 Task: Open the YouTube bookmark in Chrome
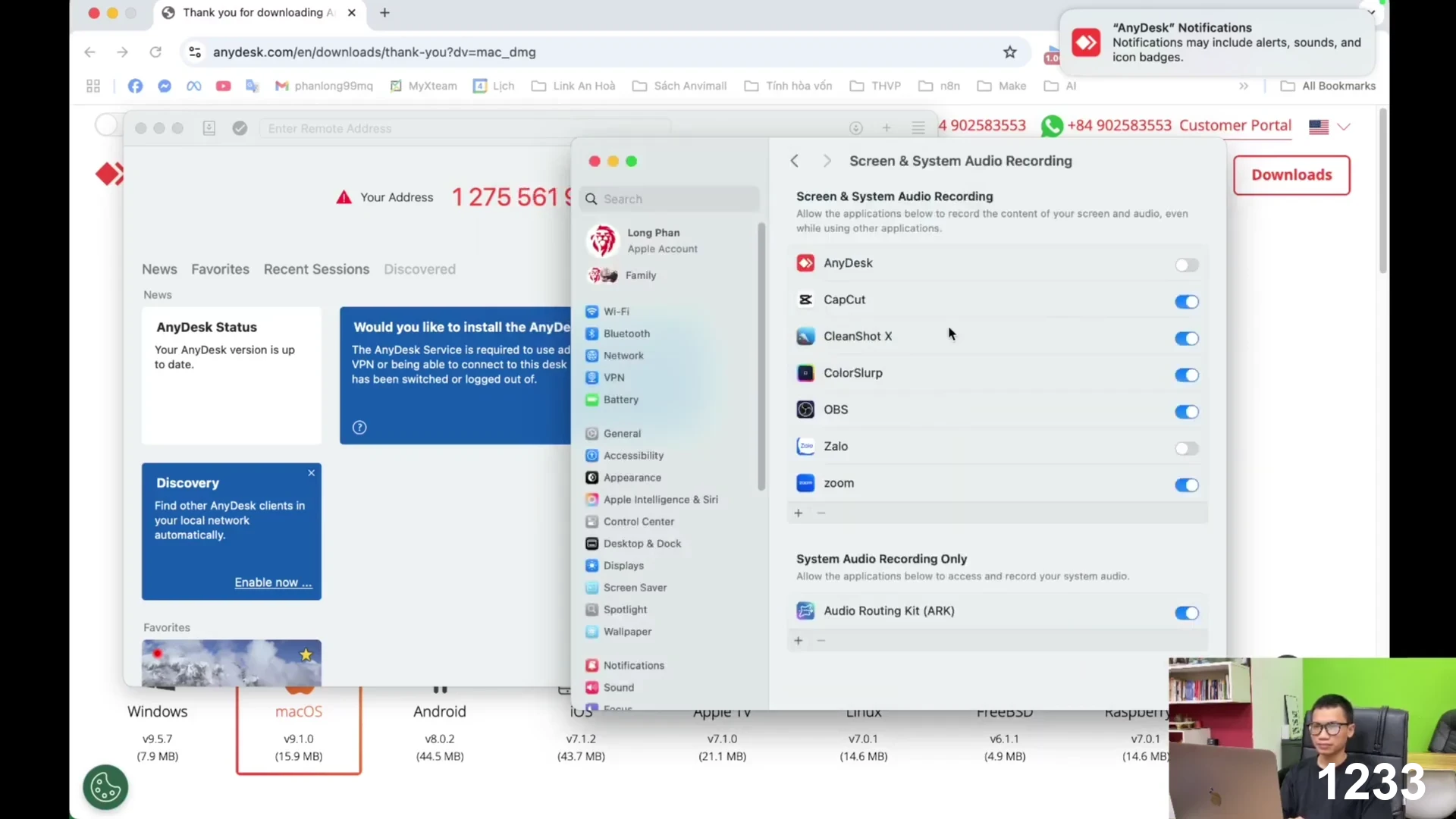tap(223, 86)
